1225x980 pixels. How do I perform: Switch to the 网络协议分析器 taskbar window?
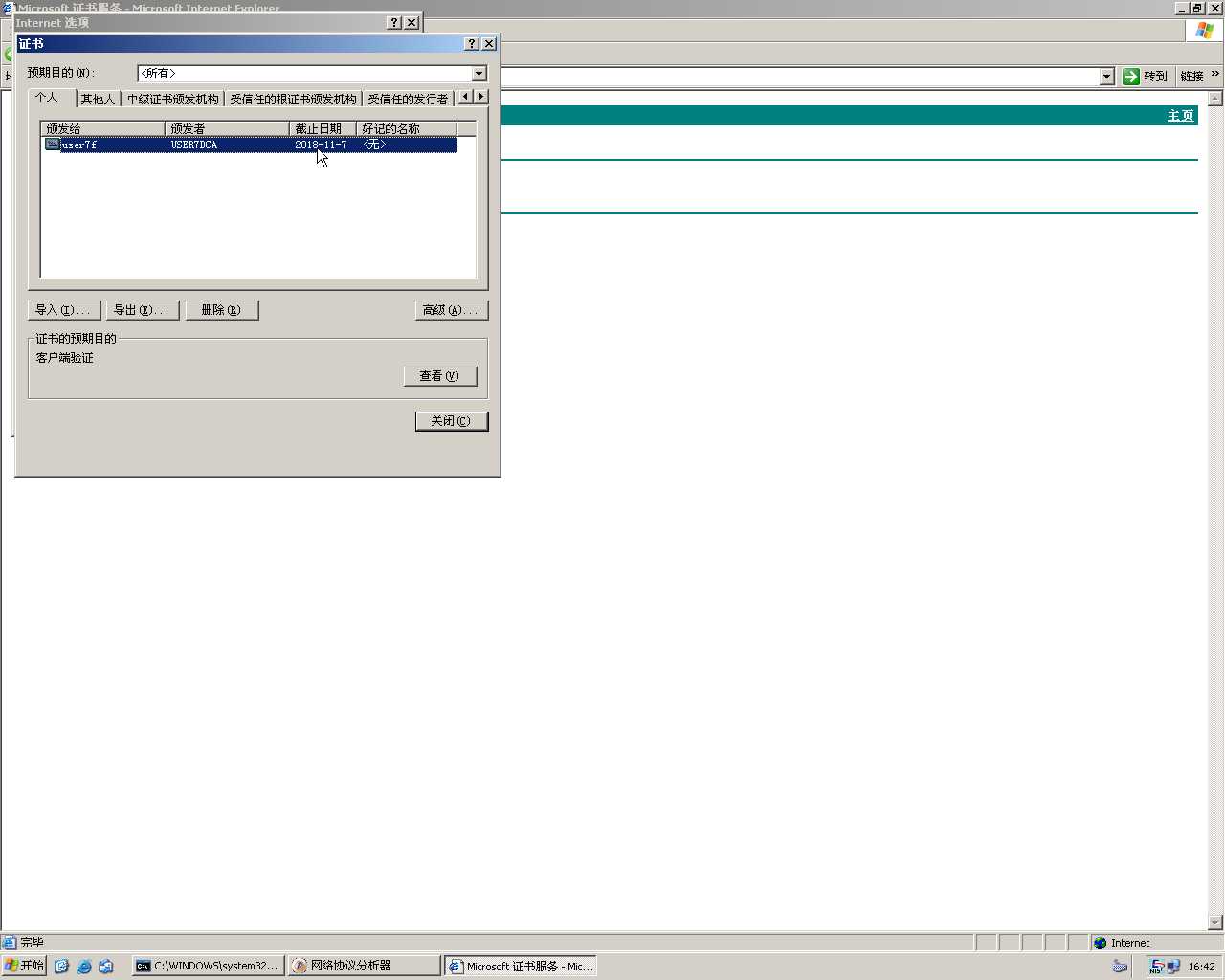tap(365, 966)
